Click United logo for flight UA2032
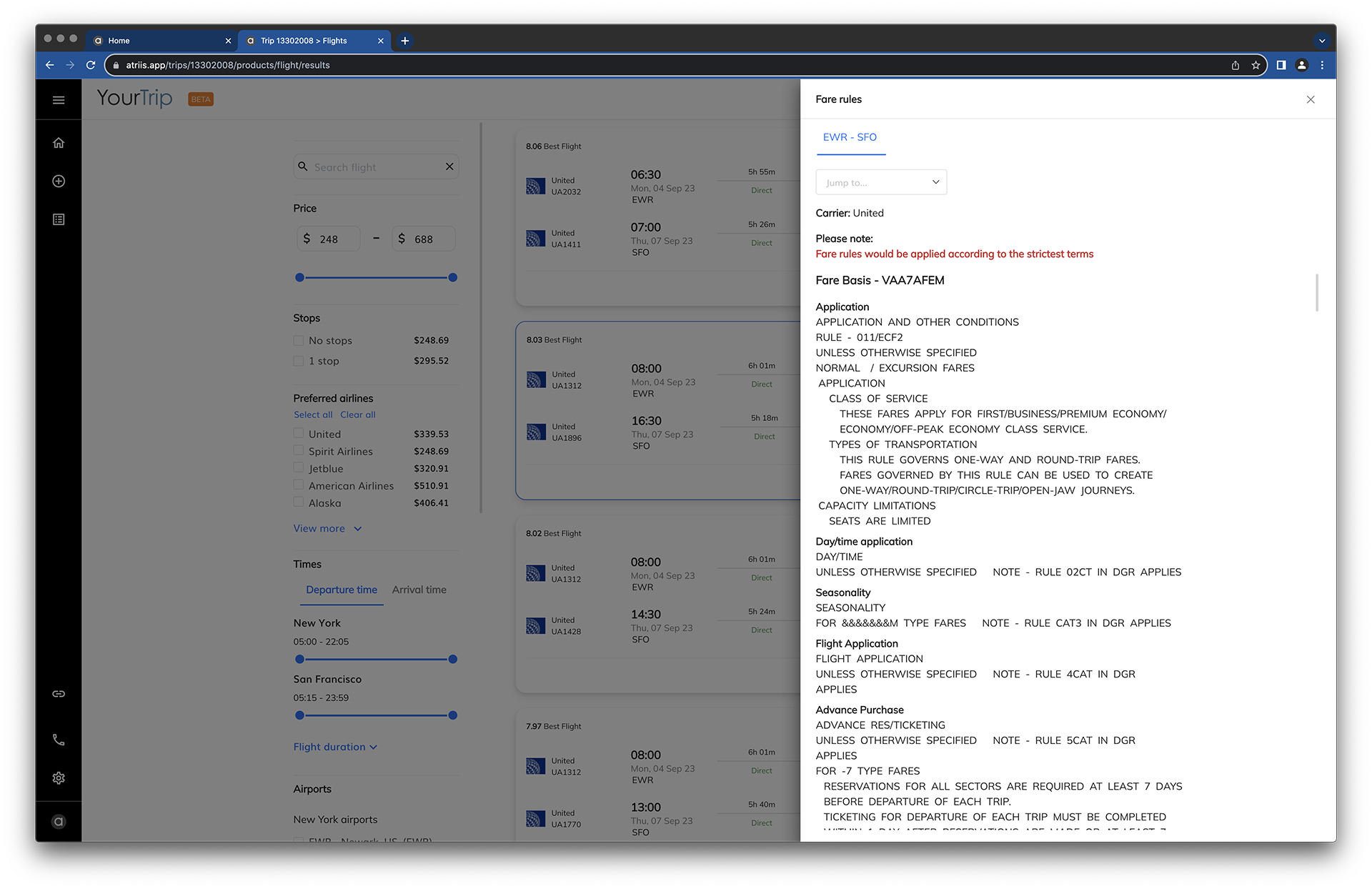 [536, 187]
